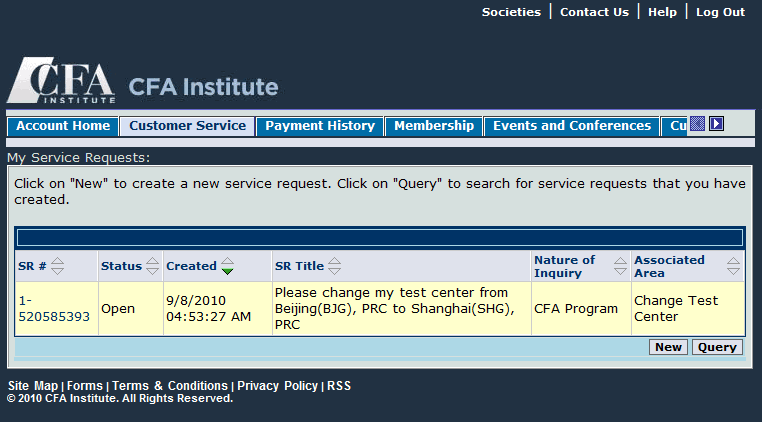762x422 pixels.
Task: Open service request 1-520585393
Action: point(54,308)
